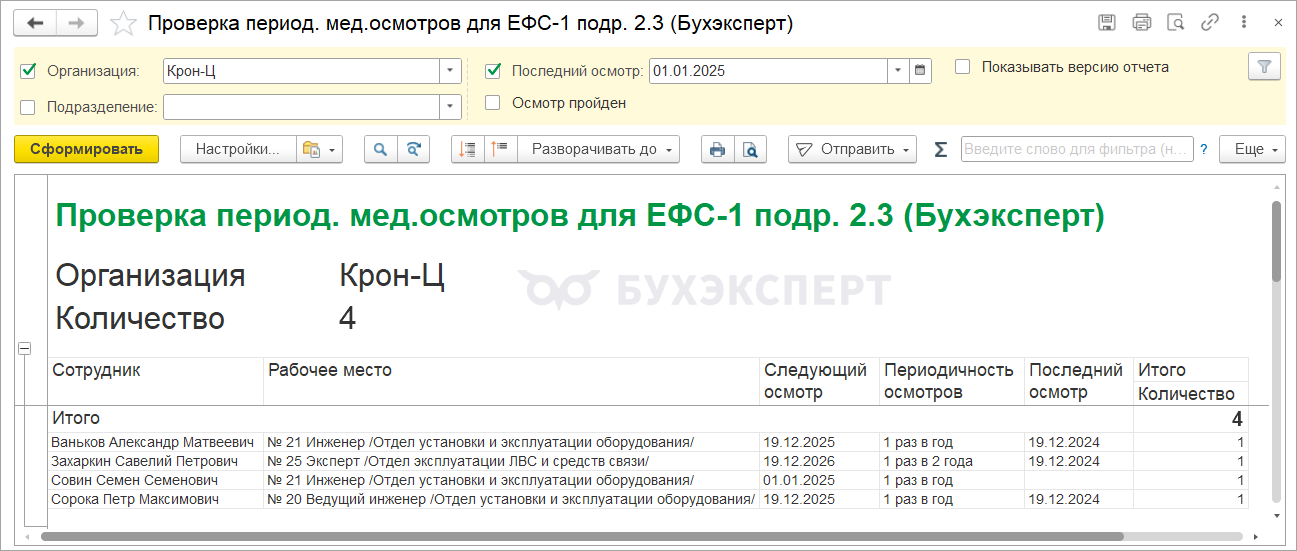Viewport: 1297px width, 551px height.
Task: Open the Подразделение dropdown list
Action: pyautogui.click(x=450, y=107)
